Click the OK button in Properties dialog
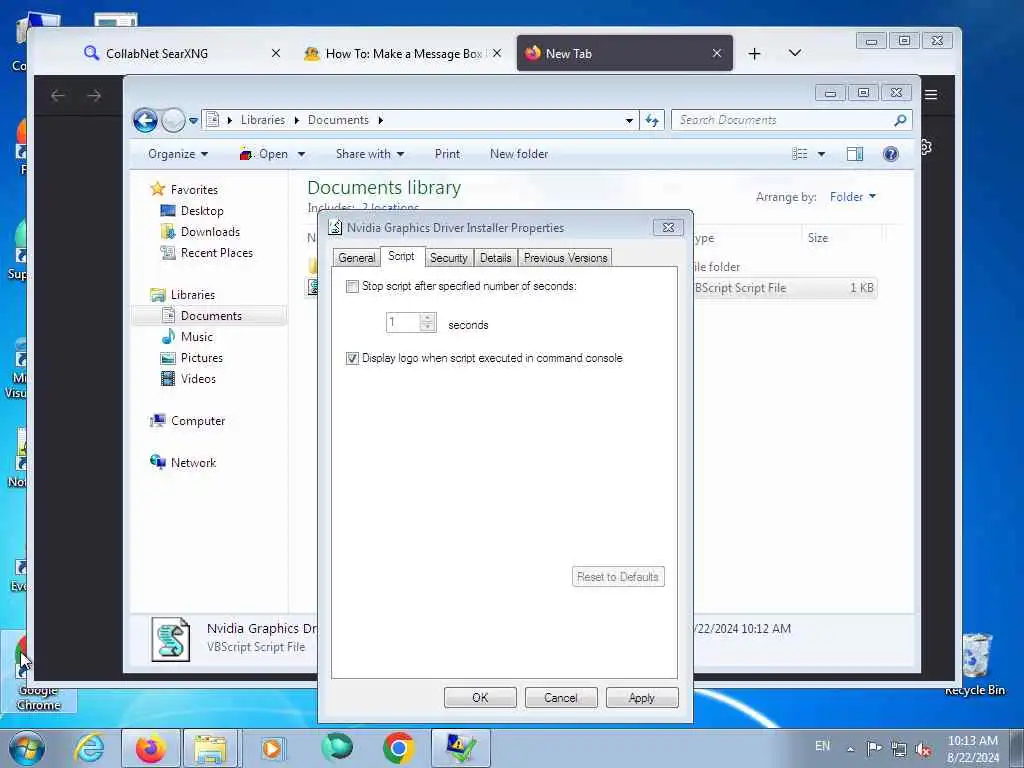Image resolution: width=1024 pixels, height=768 pixels. 480,697
